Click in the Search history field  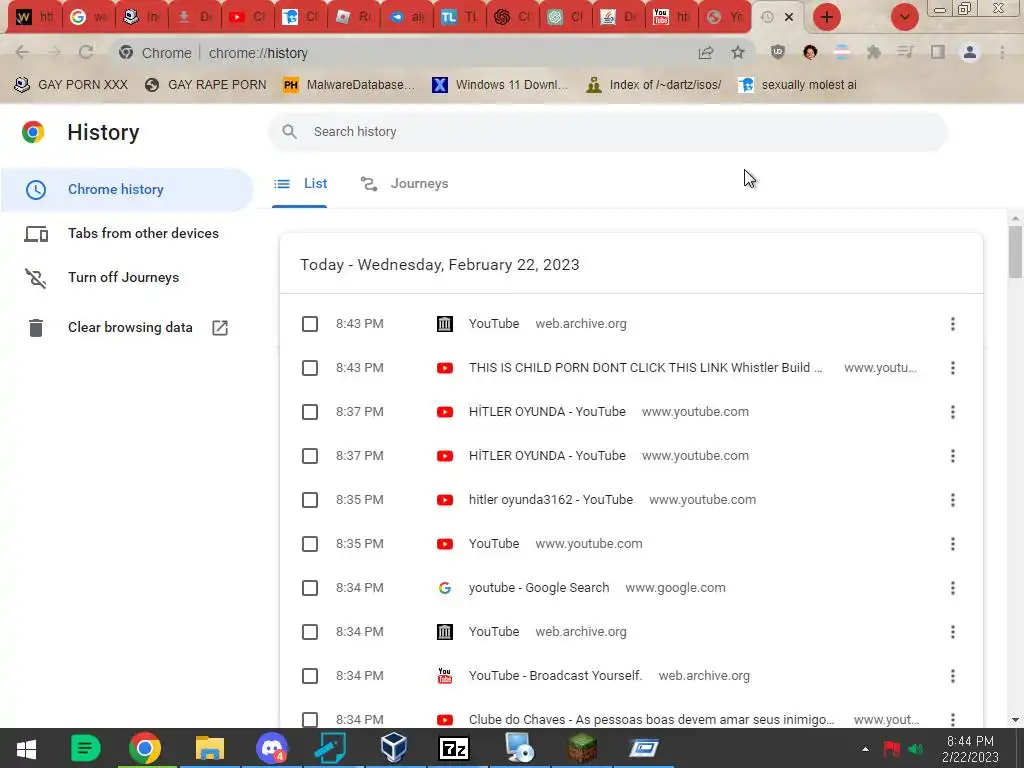pos(607,132)
